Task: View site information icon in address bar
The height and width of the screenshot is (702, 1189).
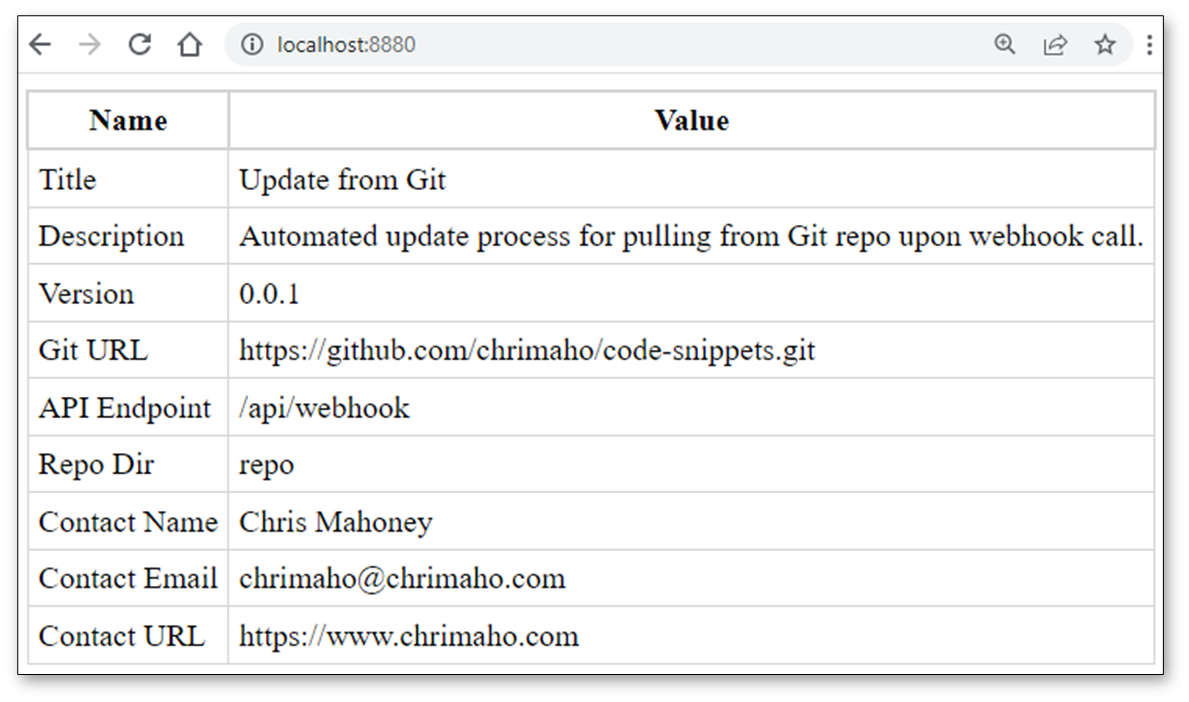Action: 252,45
